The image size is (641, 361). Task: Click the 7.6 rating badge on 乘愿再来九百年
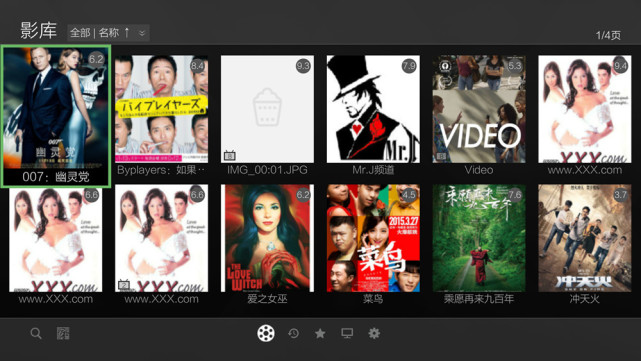click(515, 195)
